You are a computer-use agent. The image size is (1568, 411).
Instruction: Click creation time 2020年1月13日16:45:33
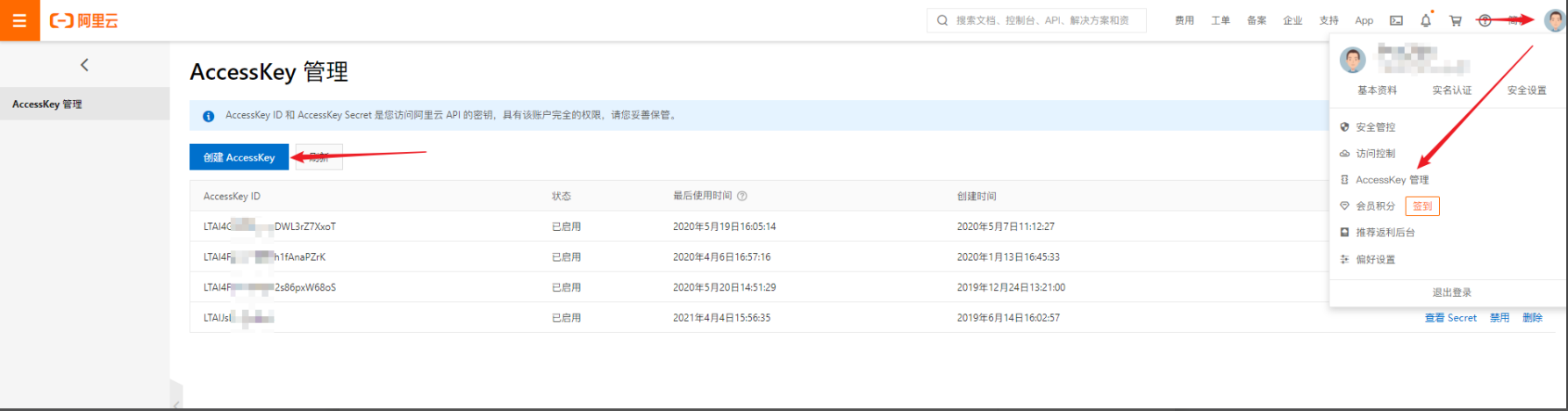pos(1008,257)
